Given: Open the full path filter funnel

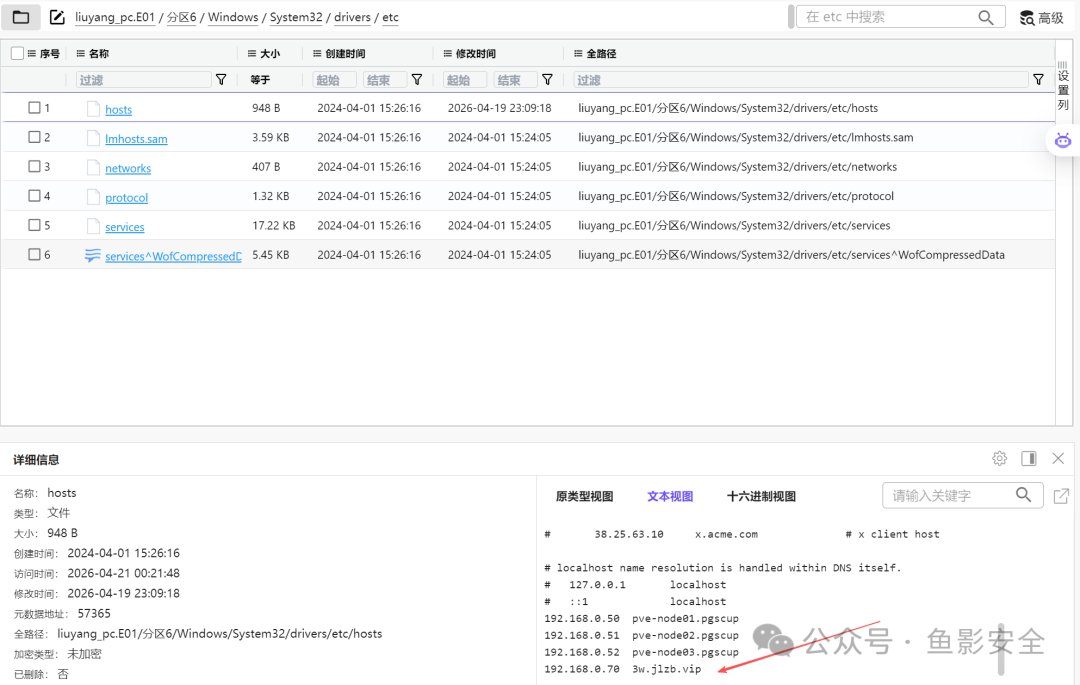Looking at the screenshot, I should pos(1039,80).
